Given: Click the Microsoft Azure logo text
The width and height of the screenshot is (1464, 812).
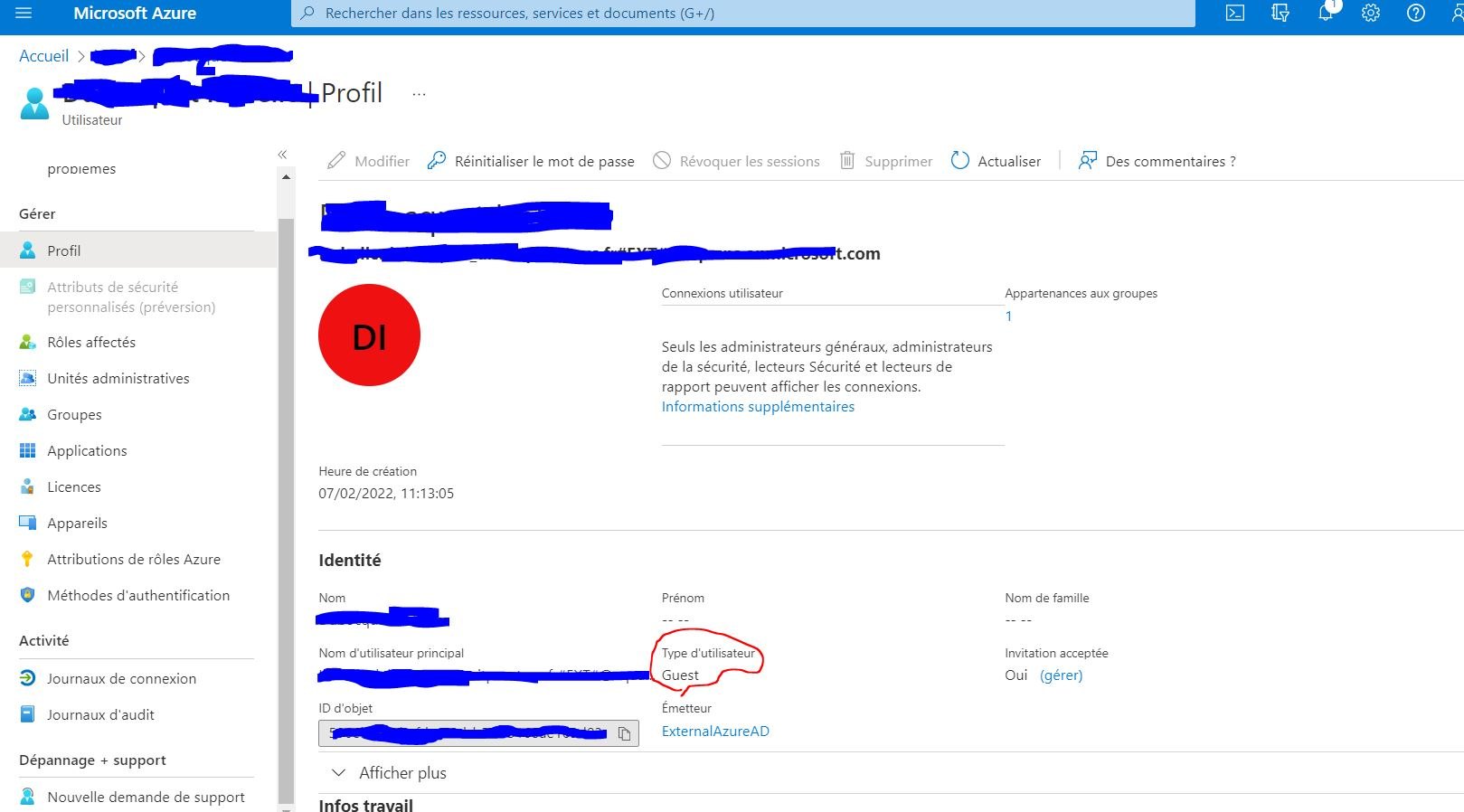Looking at the screenshot, I should 135,14.
